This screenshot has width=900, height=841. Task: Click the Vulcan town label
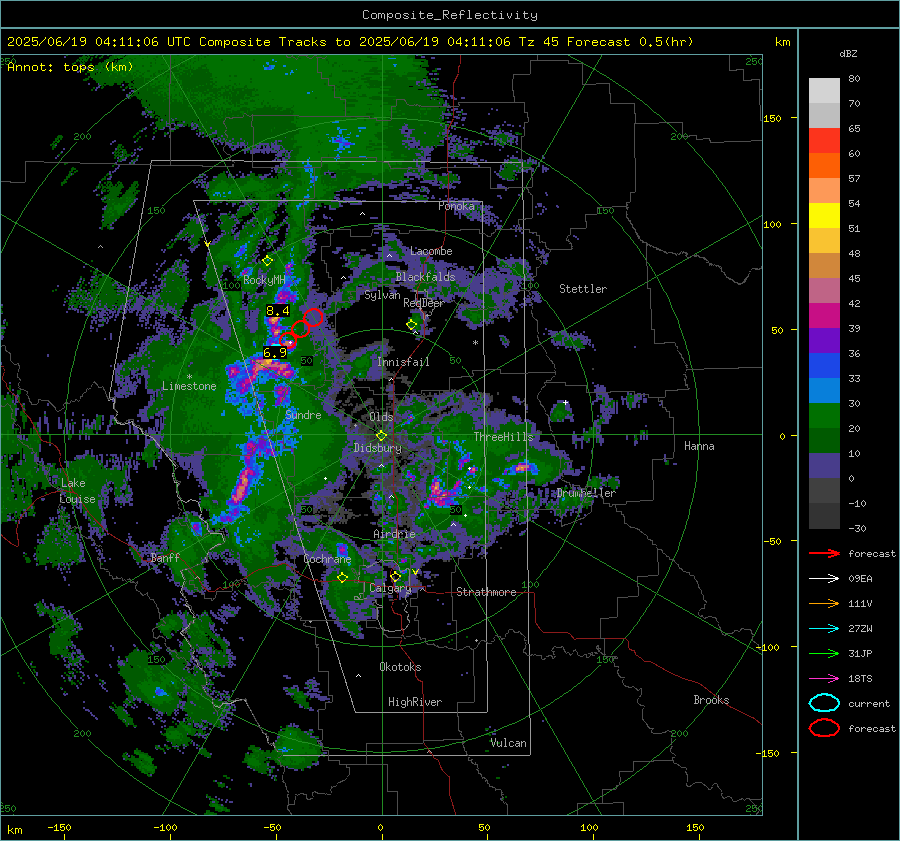point(508,743)
